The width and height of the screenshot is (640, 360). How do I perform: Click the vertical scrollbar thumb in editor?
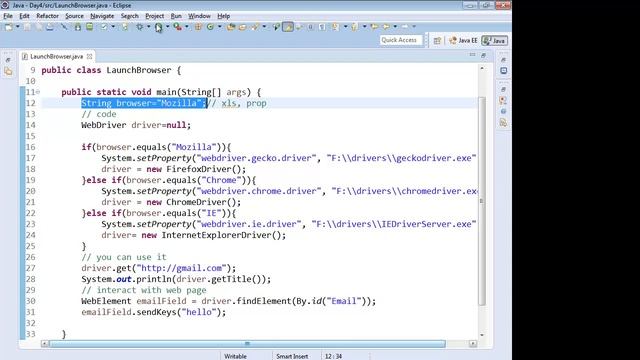[482, 201]
